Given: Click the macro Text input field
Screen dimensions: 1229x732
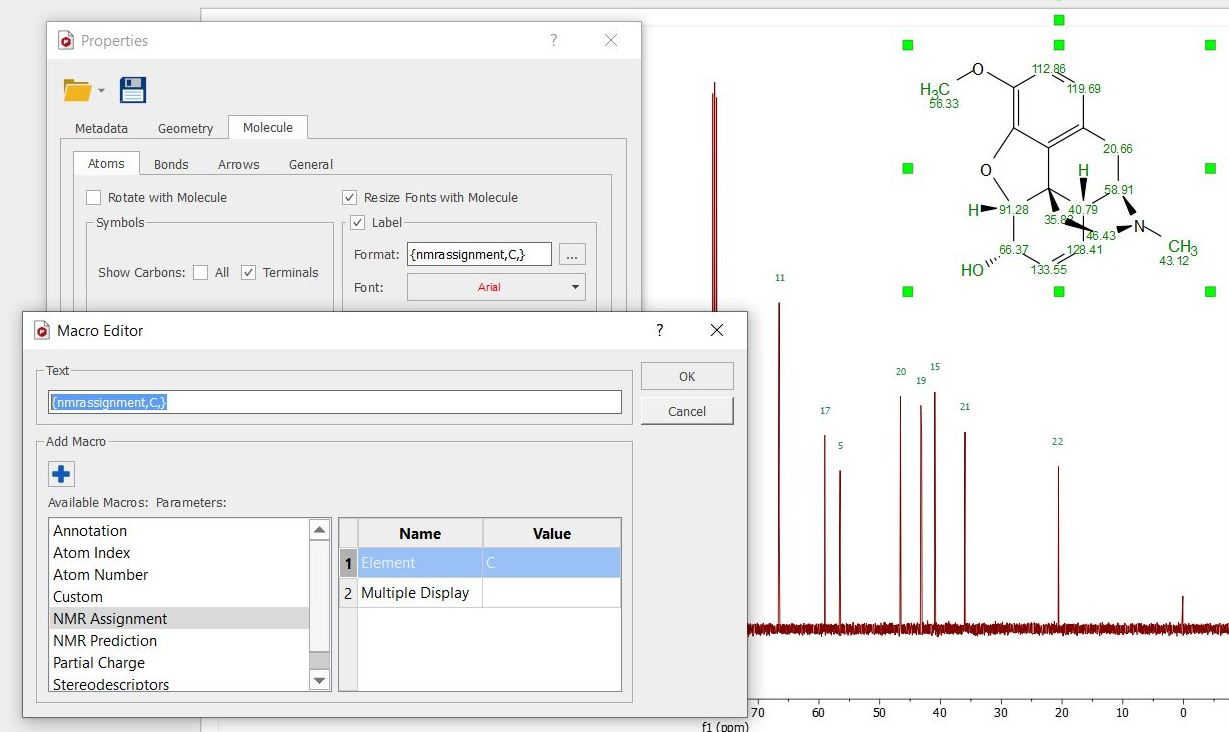Looking at the screenshot, I should click(x=335, y=402).
